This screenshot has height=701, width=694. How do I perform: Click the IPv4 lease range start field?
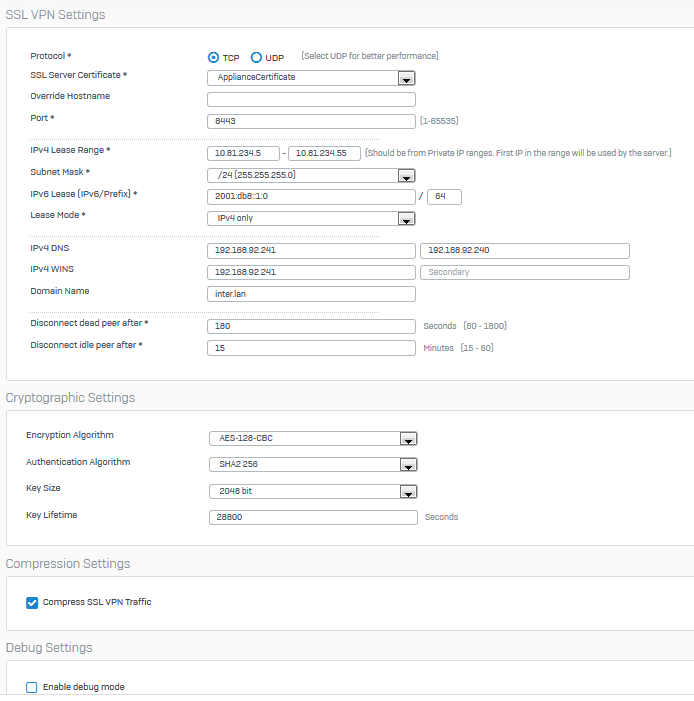click(243, 154)
